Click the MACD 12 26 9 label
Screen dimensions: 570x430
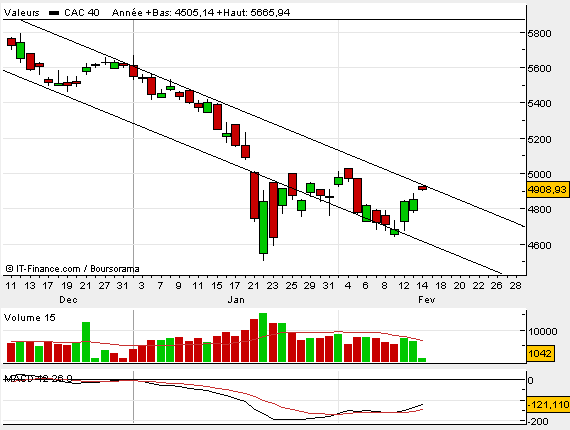(38, 379)
